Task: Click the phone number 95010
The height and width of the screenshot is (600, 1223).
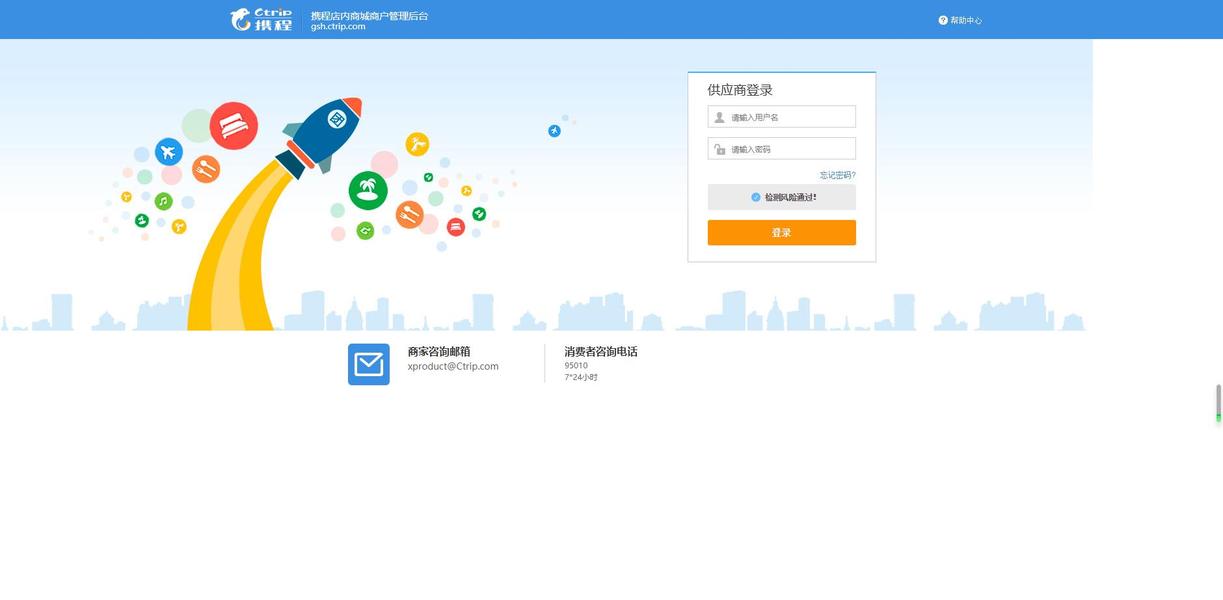Action: (576, 366)
